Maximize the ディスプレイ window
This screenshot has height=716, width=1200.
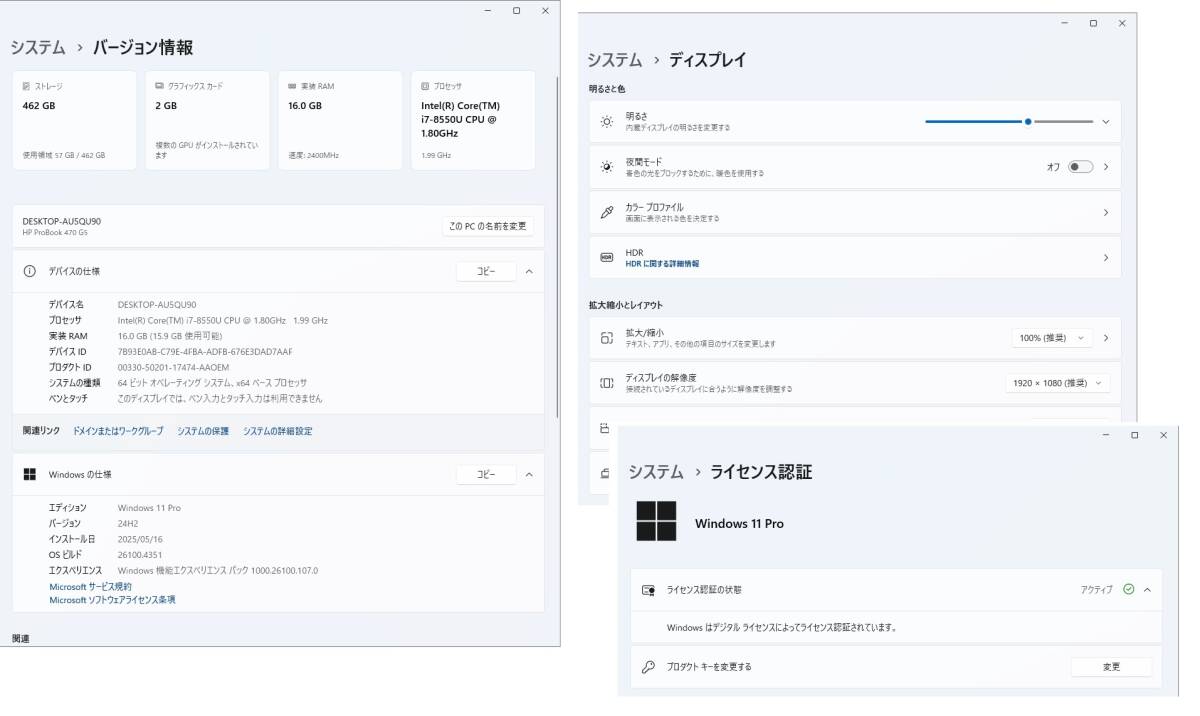coord(1093,23)
